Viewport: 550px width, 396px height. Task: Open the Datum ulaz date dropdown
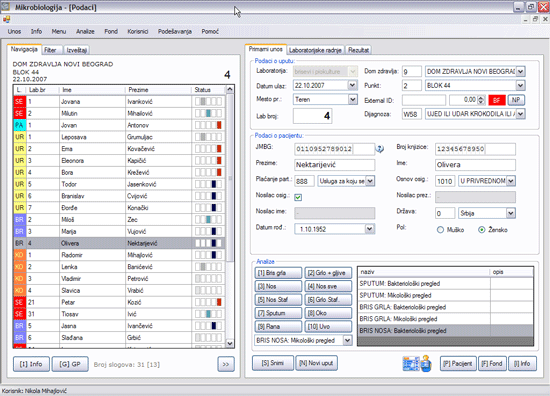[352, 85]
